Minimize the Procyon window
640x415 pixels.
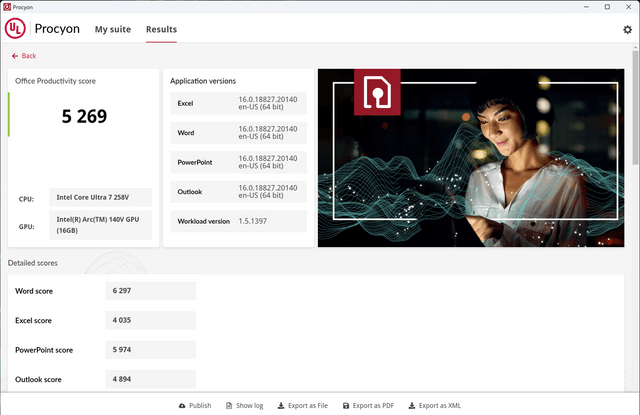coord(586,7)
